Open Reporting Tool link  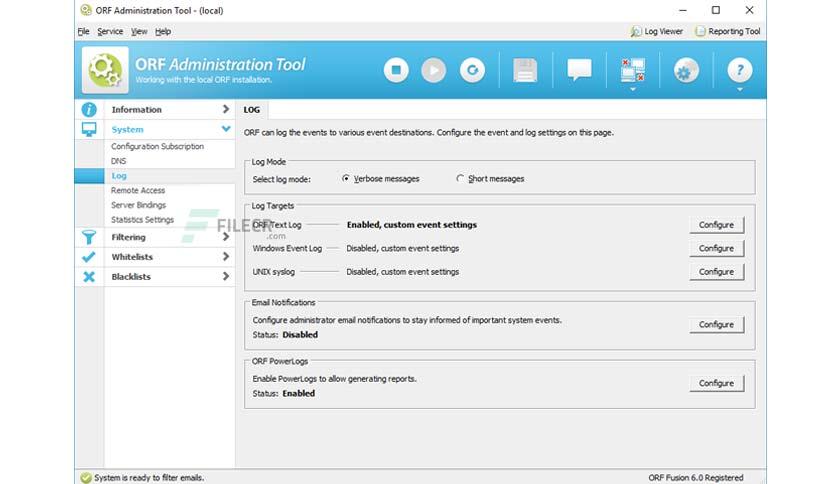734,31
